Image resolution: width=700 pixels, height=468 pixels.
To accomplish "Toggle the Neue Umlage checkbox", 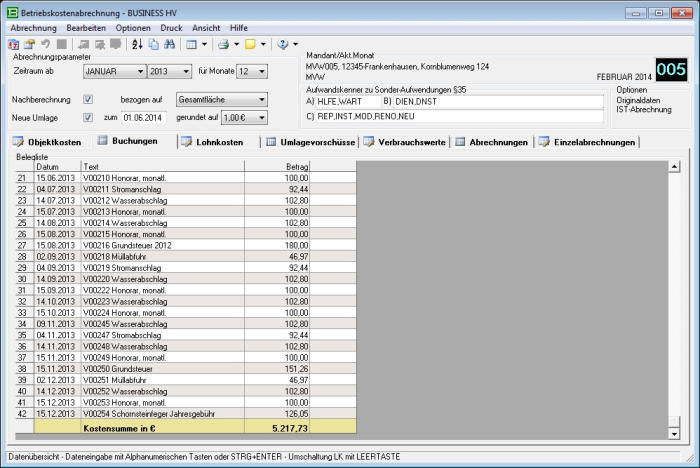I will click(88, 117).
